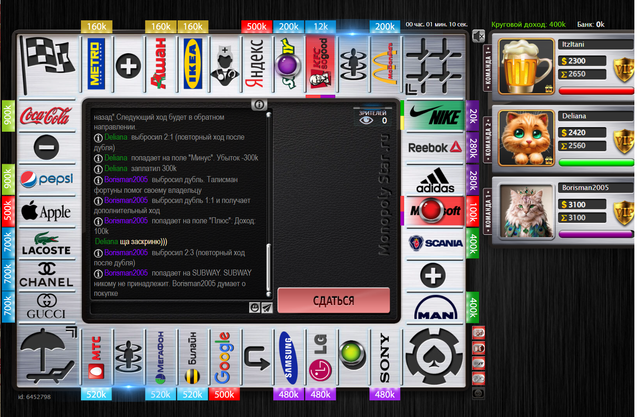640x417 pixels.
Task: Open Borisman2005 cat avatar
Action: (x=526, y=210)
